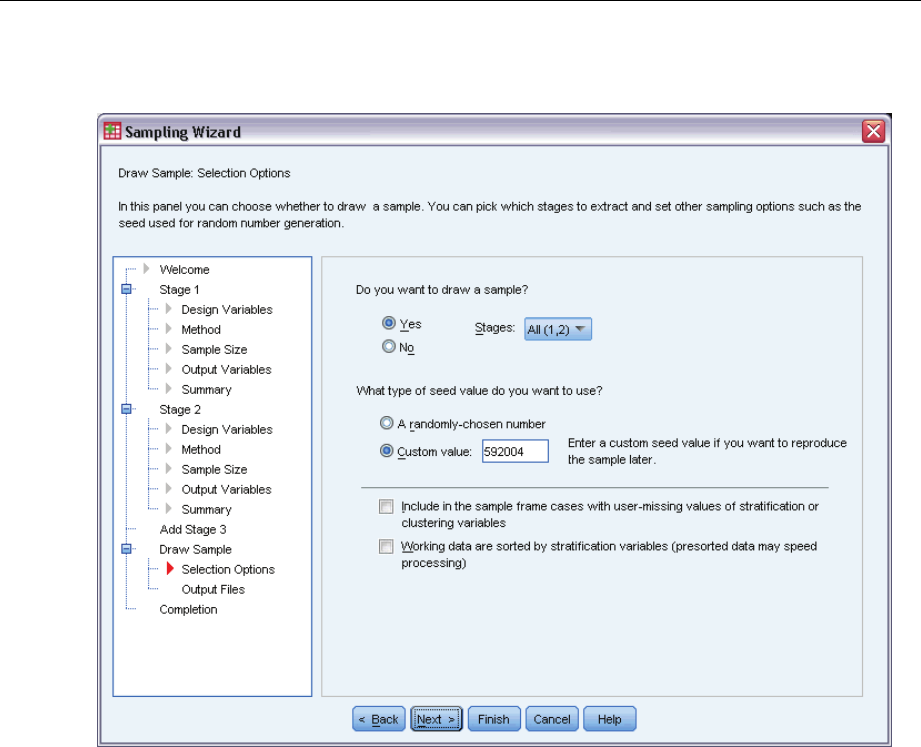The image size is (921, 747).
Task: Go to the Welcome step
Action: click(x=184, y=270)
